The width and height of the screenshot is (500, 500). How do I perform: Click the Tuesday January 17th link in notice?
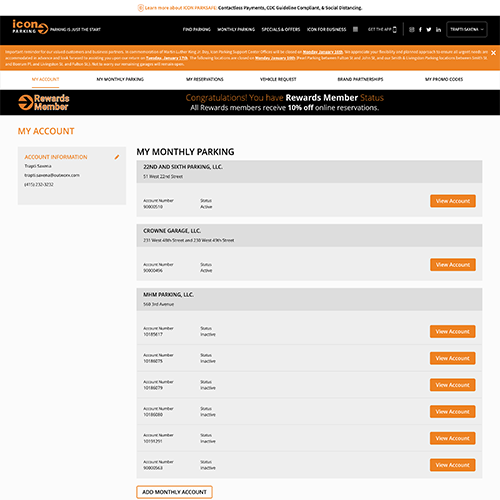[167, 58]
